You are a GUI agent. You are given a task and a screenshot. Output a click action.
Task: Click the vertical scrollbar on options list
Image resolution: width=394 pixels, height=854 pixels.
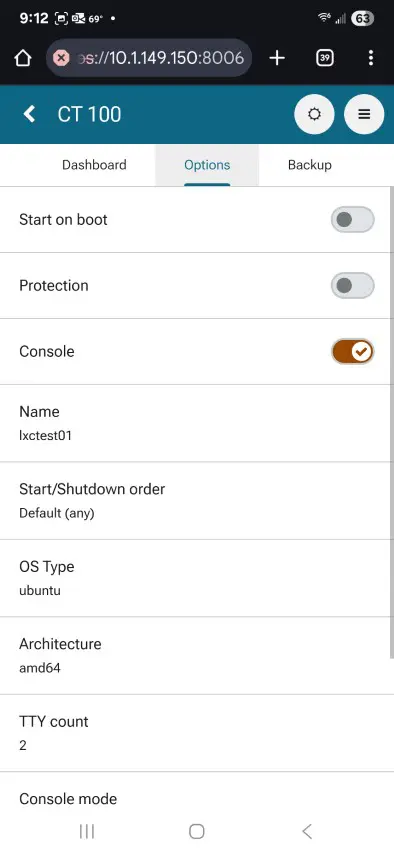(x=392, y=422)
